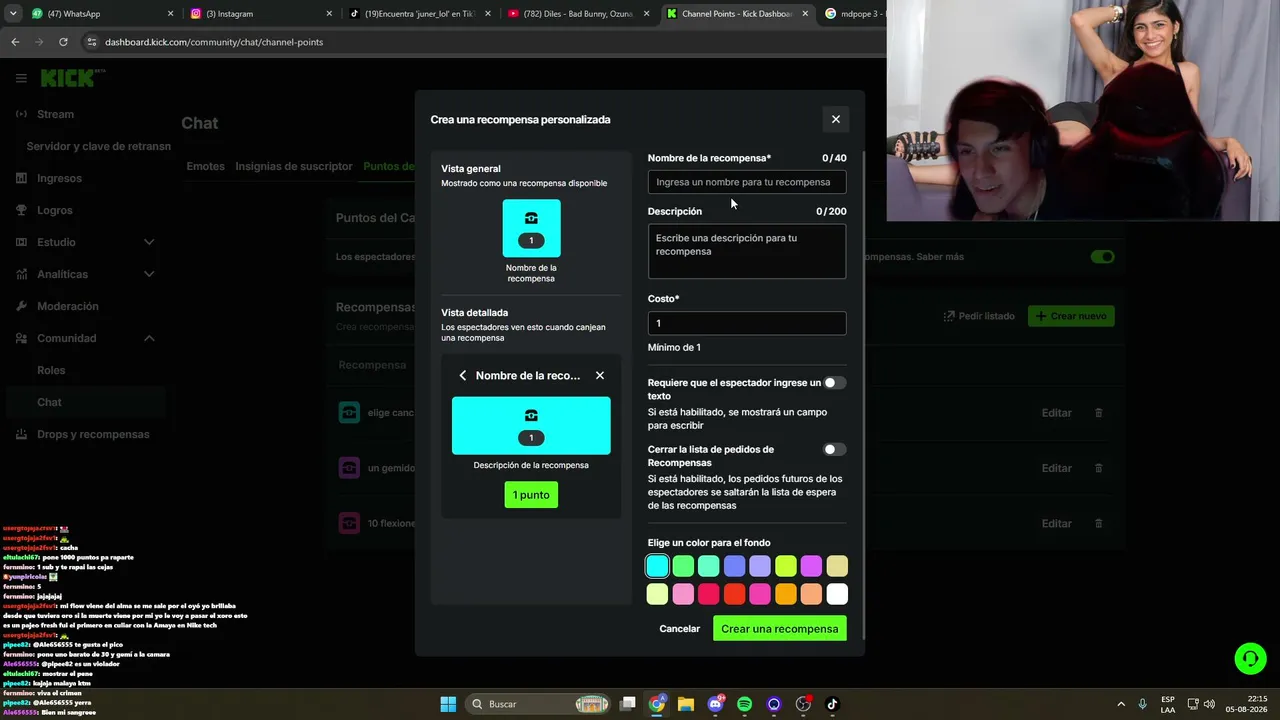Open Moderación in the sidebar
This screenshot has height=720, width=1280.
coord(68,306)
